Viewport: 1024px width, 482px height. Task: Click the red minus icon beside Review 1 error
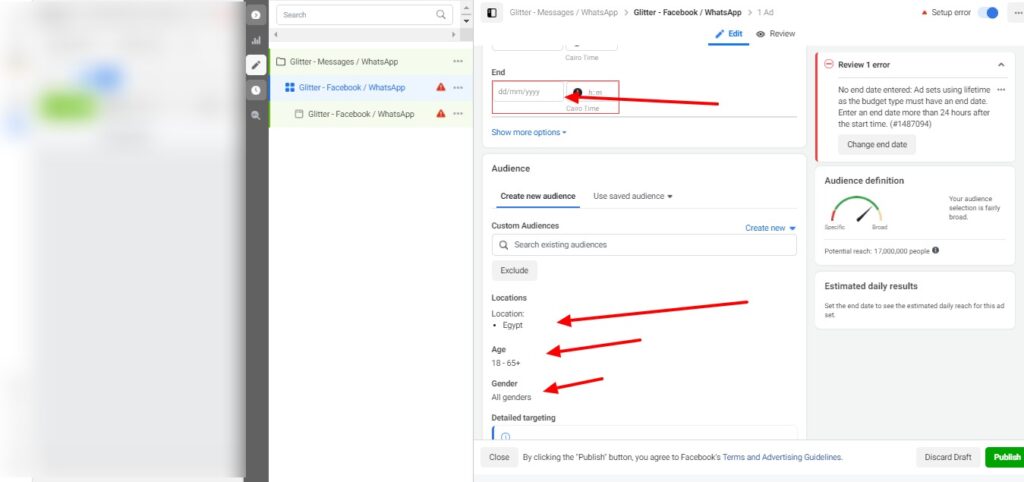tap(829, 64)
